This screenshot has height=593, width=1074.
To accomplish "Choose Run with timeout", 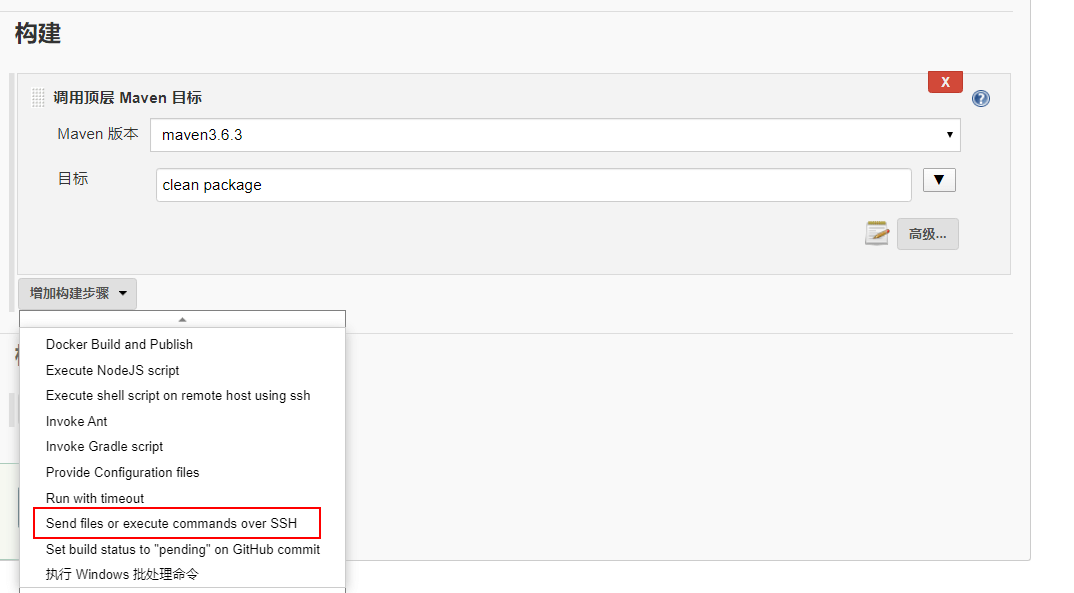I will click(x=95, y=499).
